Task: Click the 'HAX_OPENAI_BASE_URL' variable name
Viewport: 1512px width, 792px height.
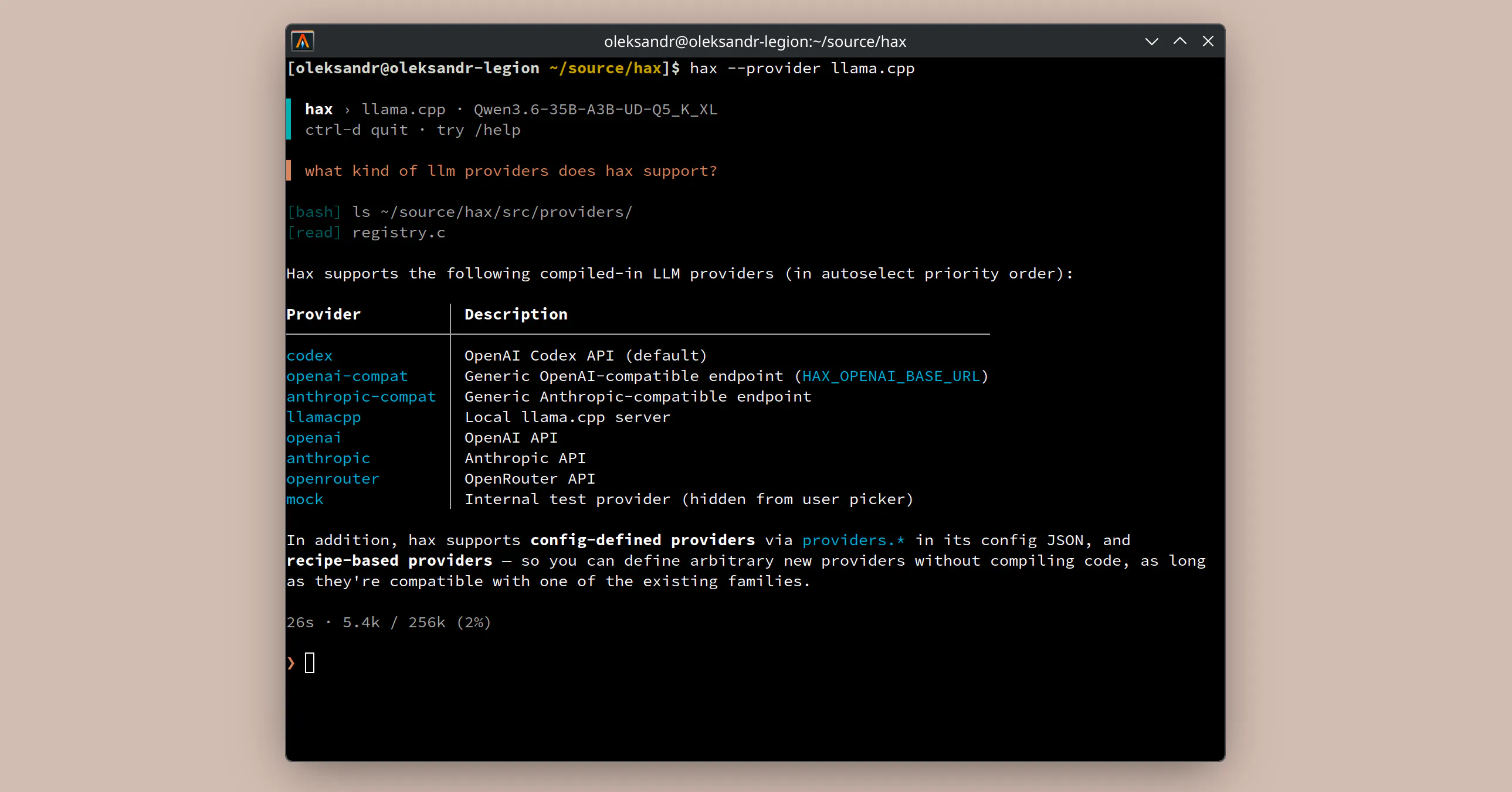Action: click(891, 376)
